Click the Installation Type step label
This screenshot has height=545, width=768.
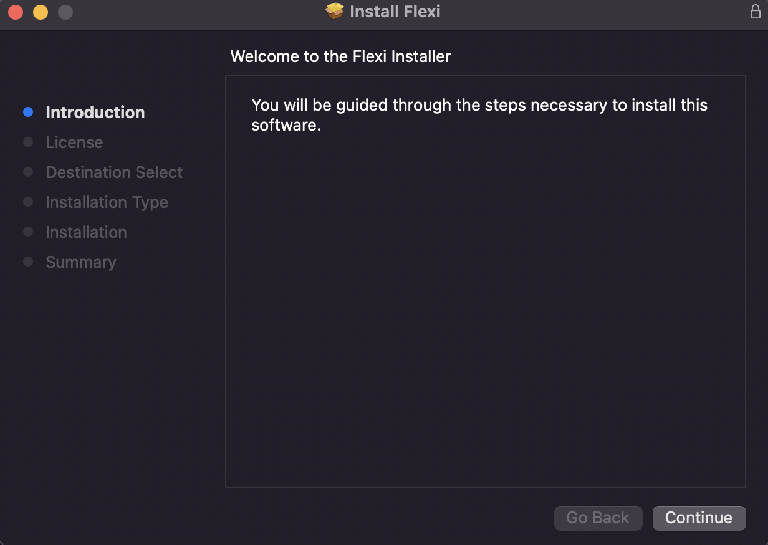tap(107, 202)
